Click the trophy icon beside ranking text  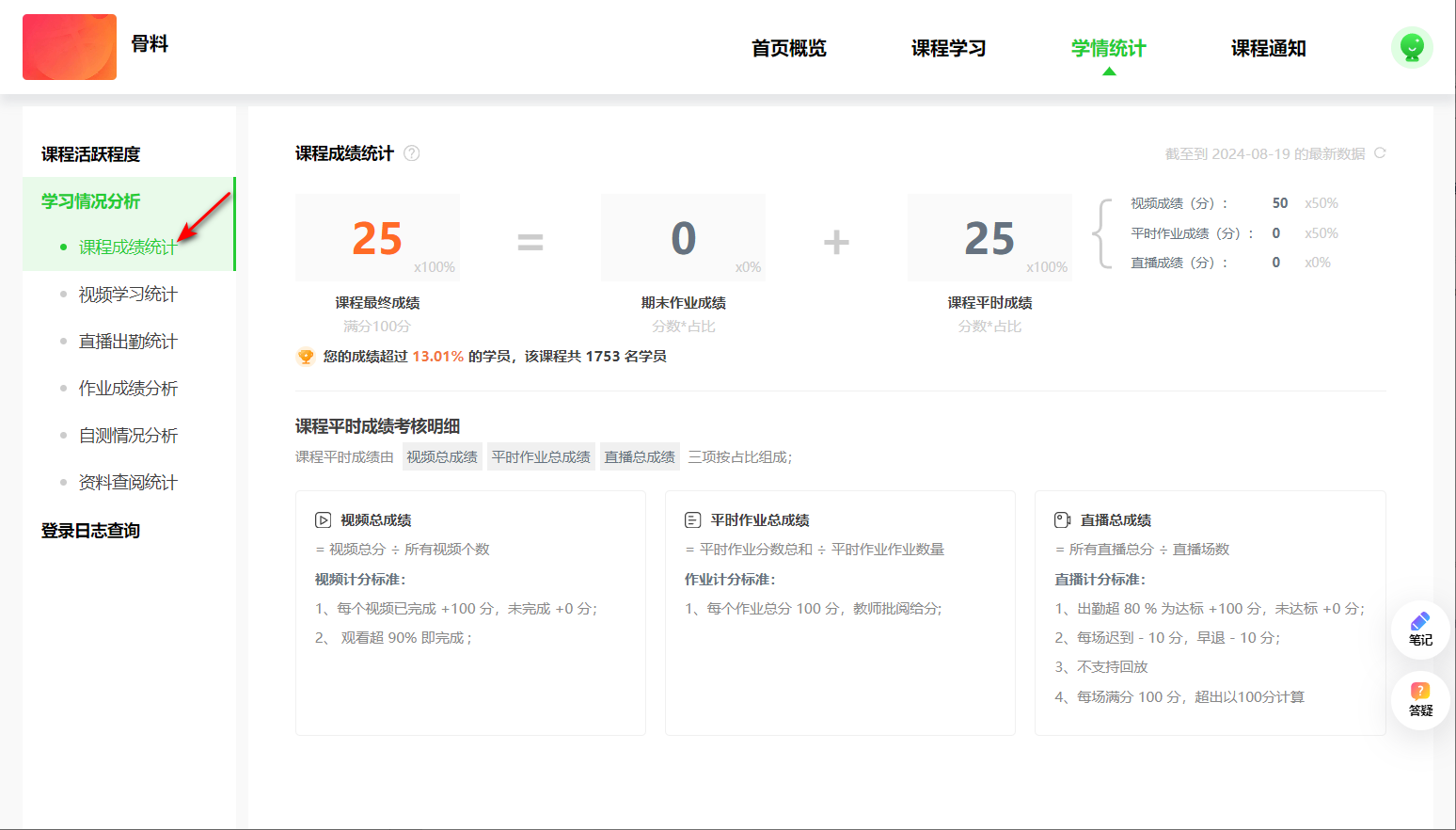[x=306, y=357]
